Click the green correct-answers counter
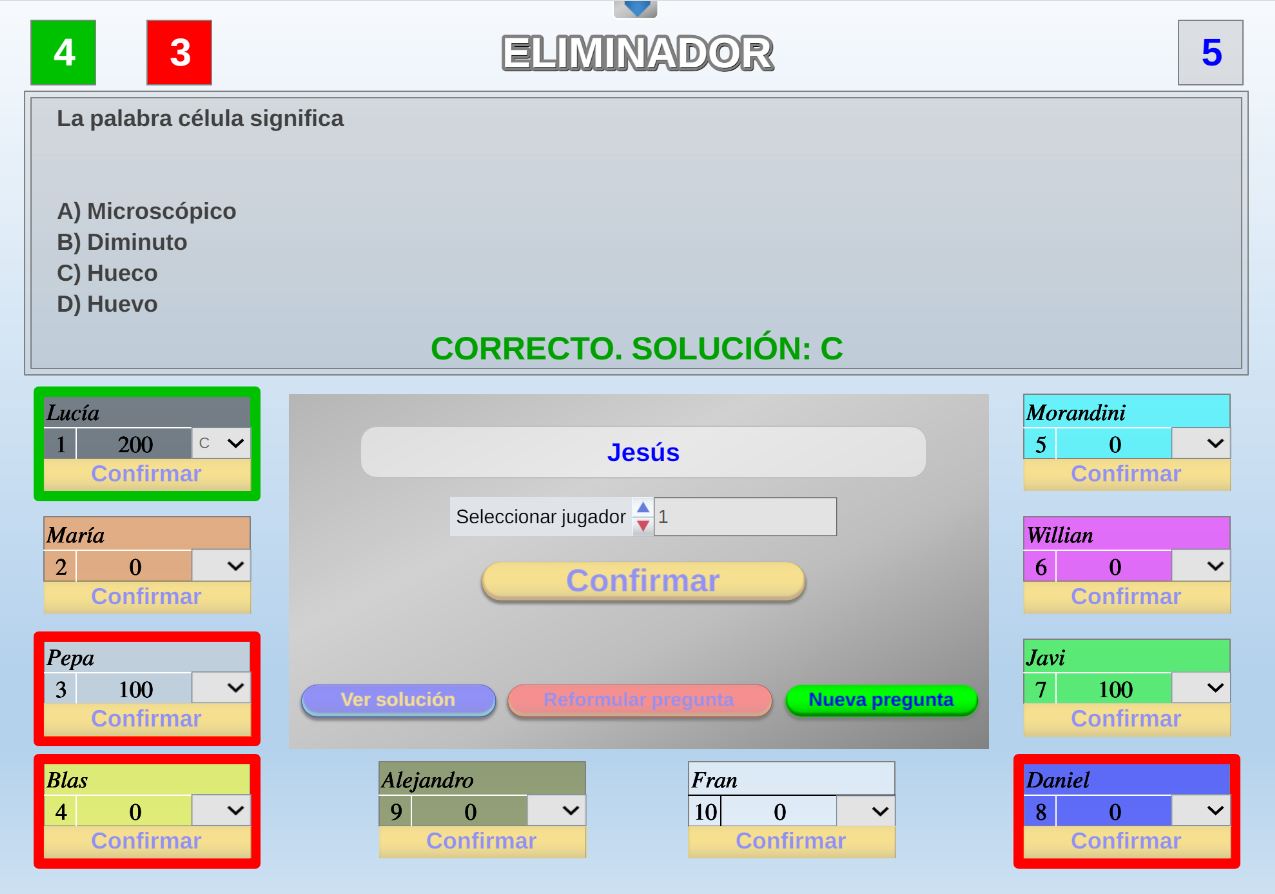 (64, 52)
